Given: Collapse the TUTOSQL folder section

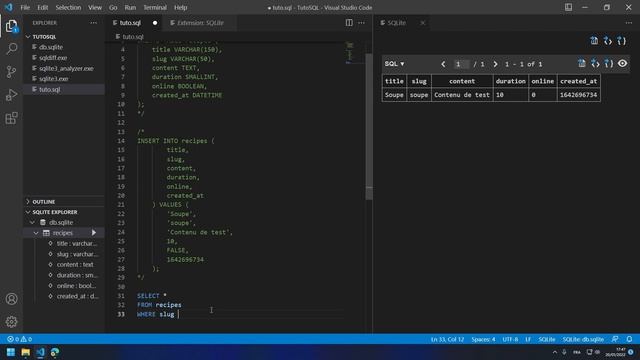Looking at the screenshot, I should pos(28,37).
